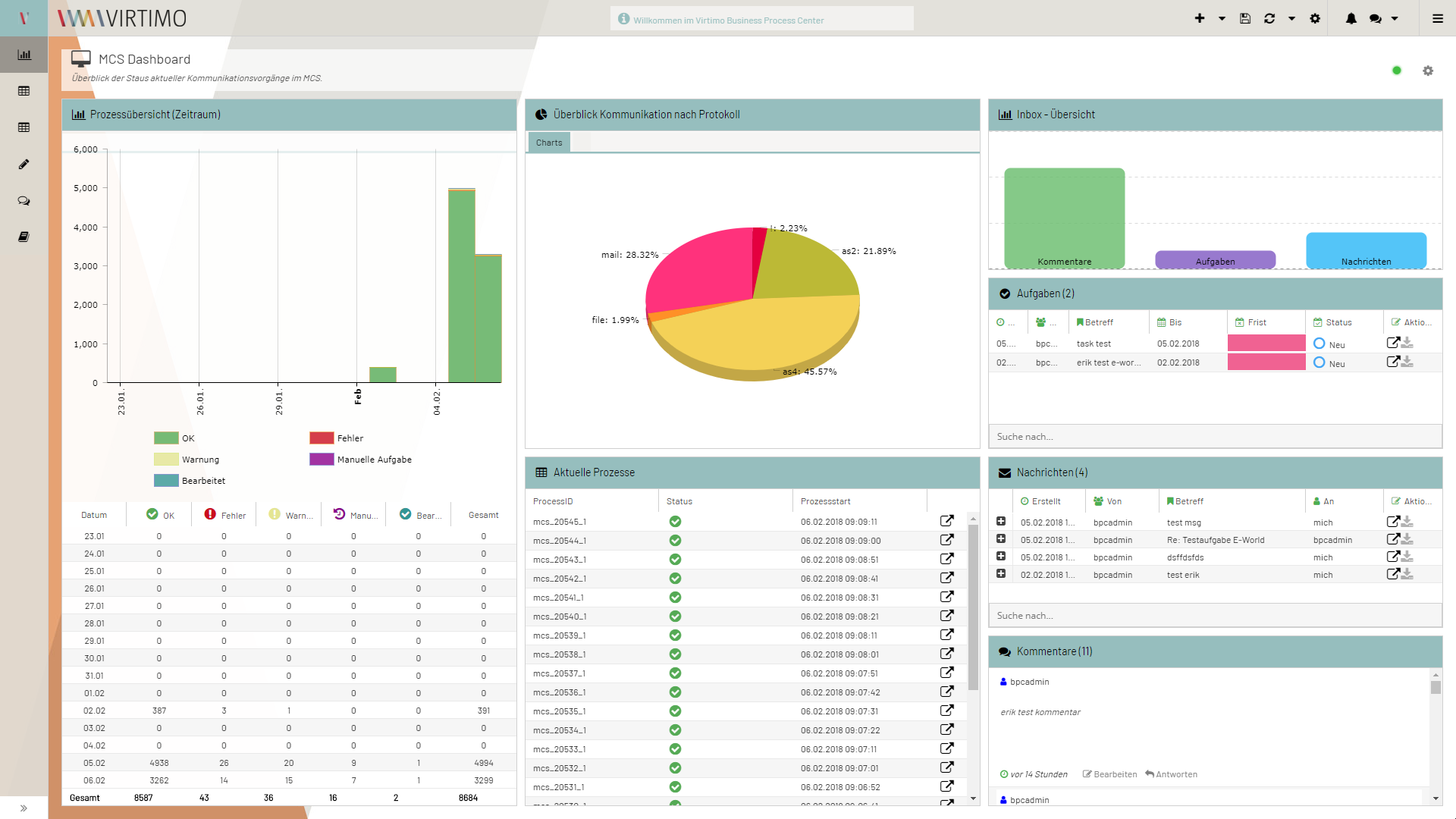The width and height of the screenshot is (1456, 819).
Task: Click the dashboard settings gear icon
Action: tap(1428, 71)
